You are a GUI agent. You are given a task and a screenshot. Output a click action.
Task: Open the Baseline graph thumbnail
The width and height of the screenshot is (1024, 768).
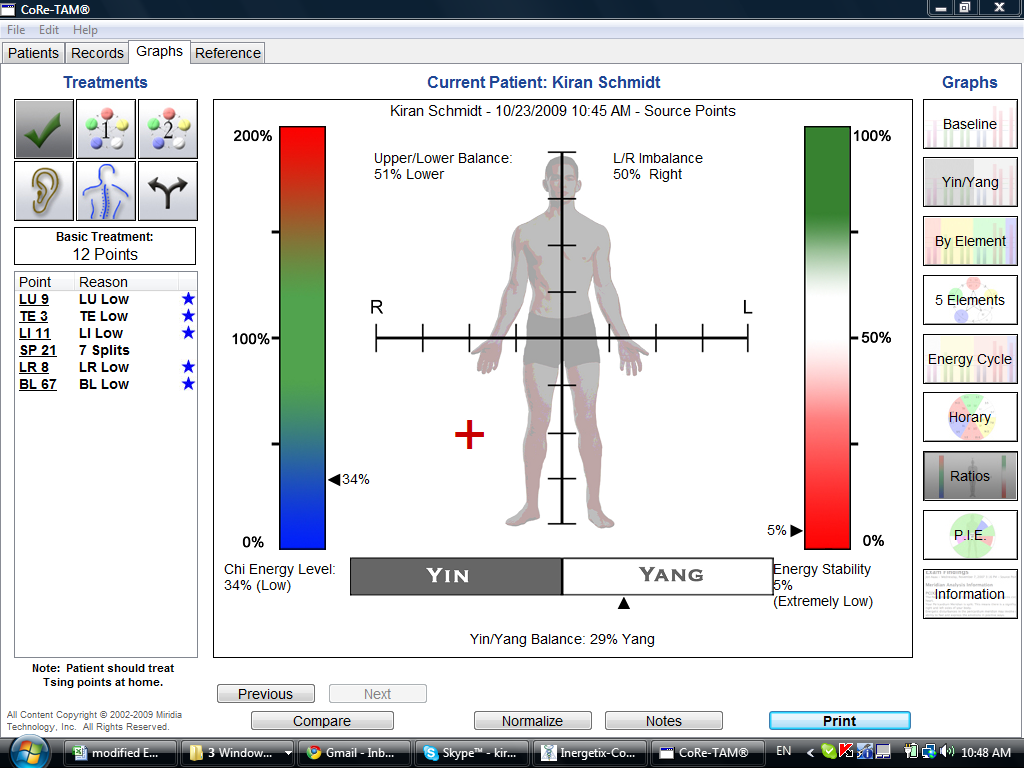click(x=970, y=124)
